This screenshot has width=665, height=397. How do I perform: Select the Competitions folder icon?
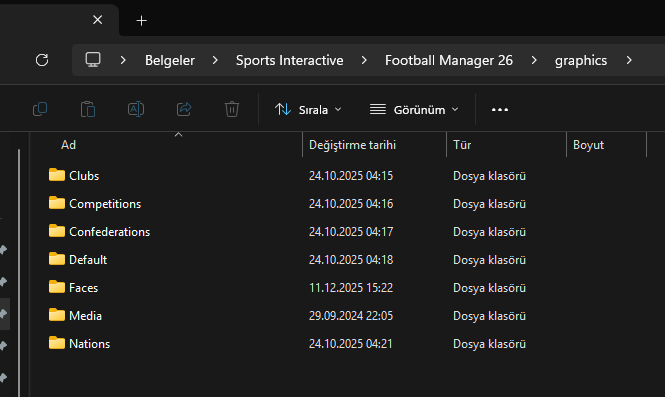tap(57, 203)
